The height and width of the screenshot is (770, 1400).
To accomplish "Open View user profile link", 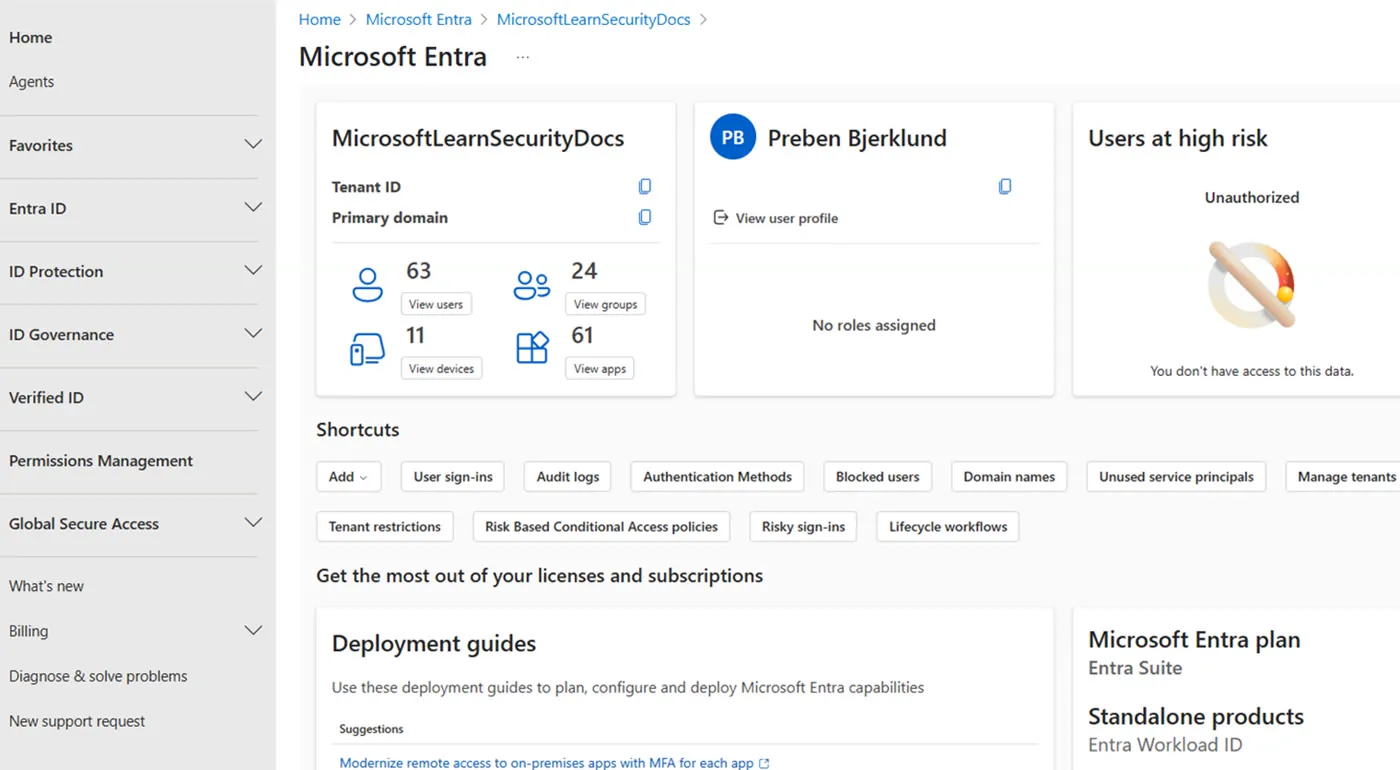I will coord(776,218).
